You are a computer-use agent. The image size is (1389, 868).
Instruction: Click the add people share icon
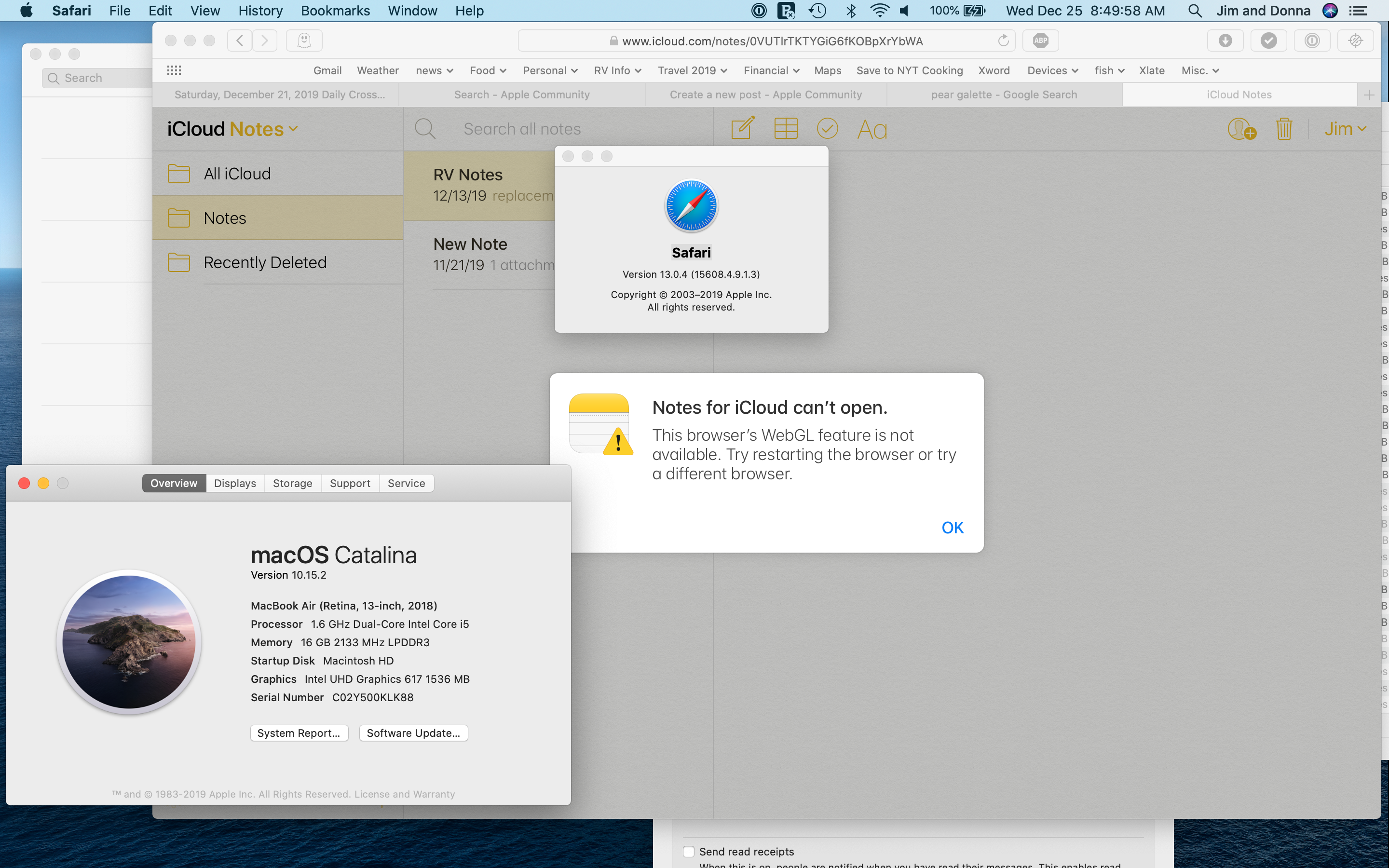(x=1241, y=129)
